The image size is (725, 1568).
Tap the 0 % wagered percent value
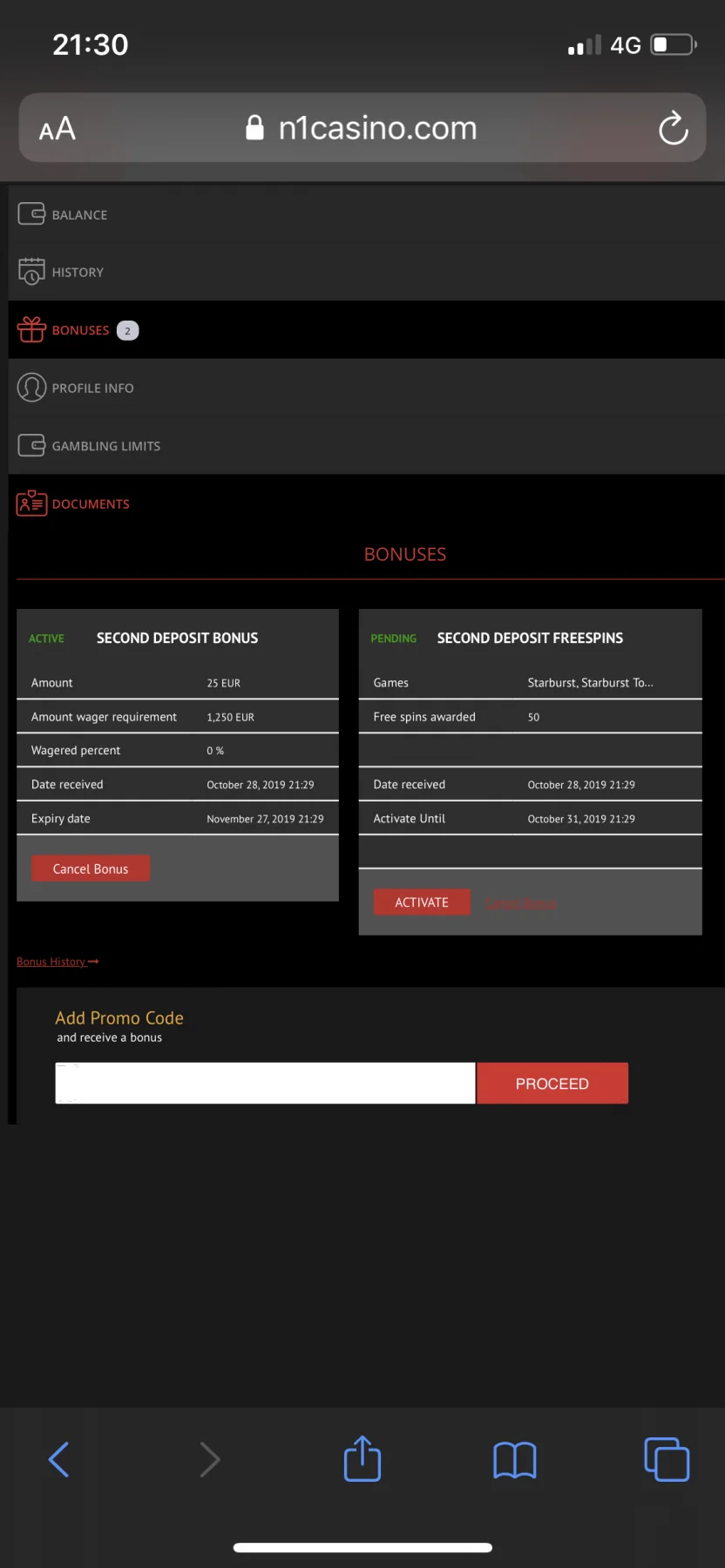coord(215,751)
